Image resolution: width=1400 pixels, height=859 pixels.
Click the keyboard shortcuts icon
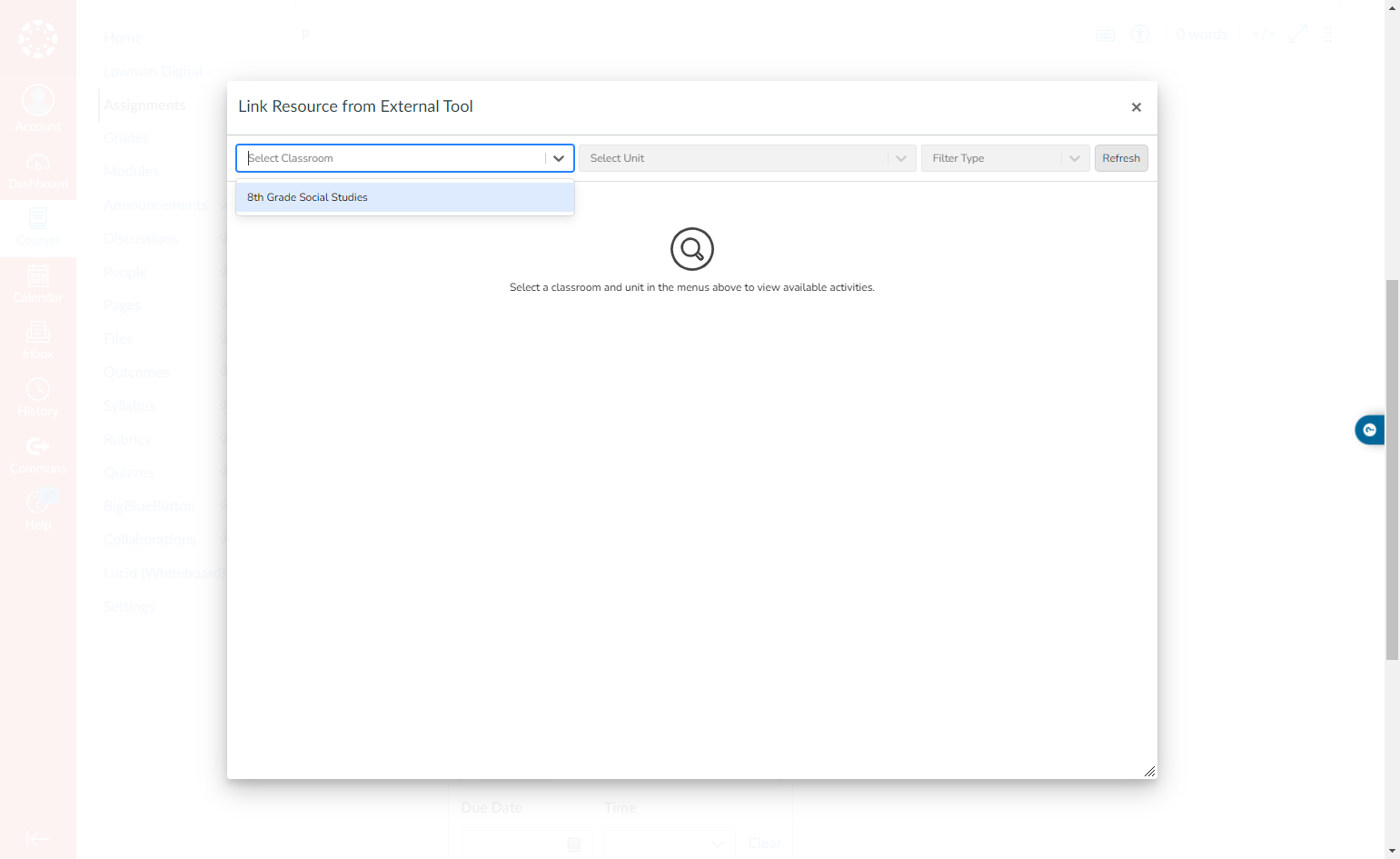pyautogui.click(x=1106, y=35)
